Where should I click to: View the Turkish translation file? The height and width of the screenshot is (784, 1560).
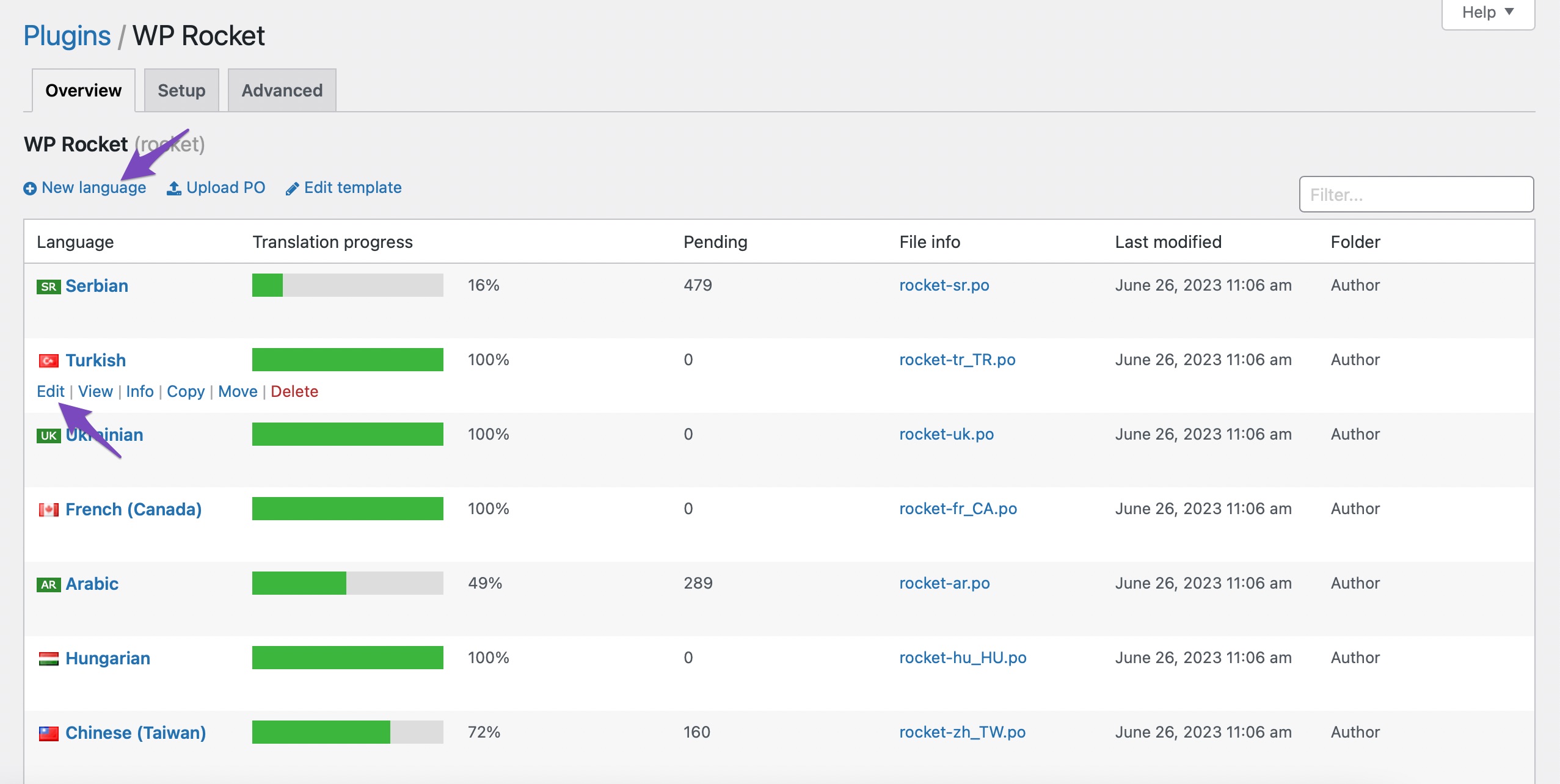click(95, 391)
